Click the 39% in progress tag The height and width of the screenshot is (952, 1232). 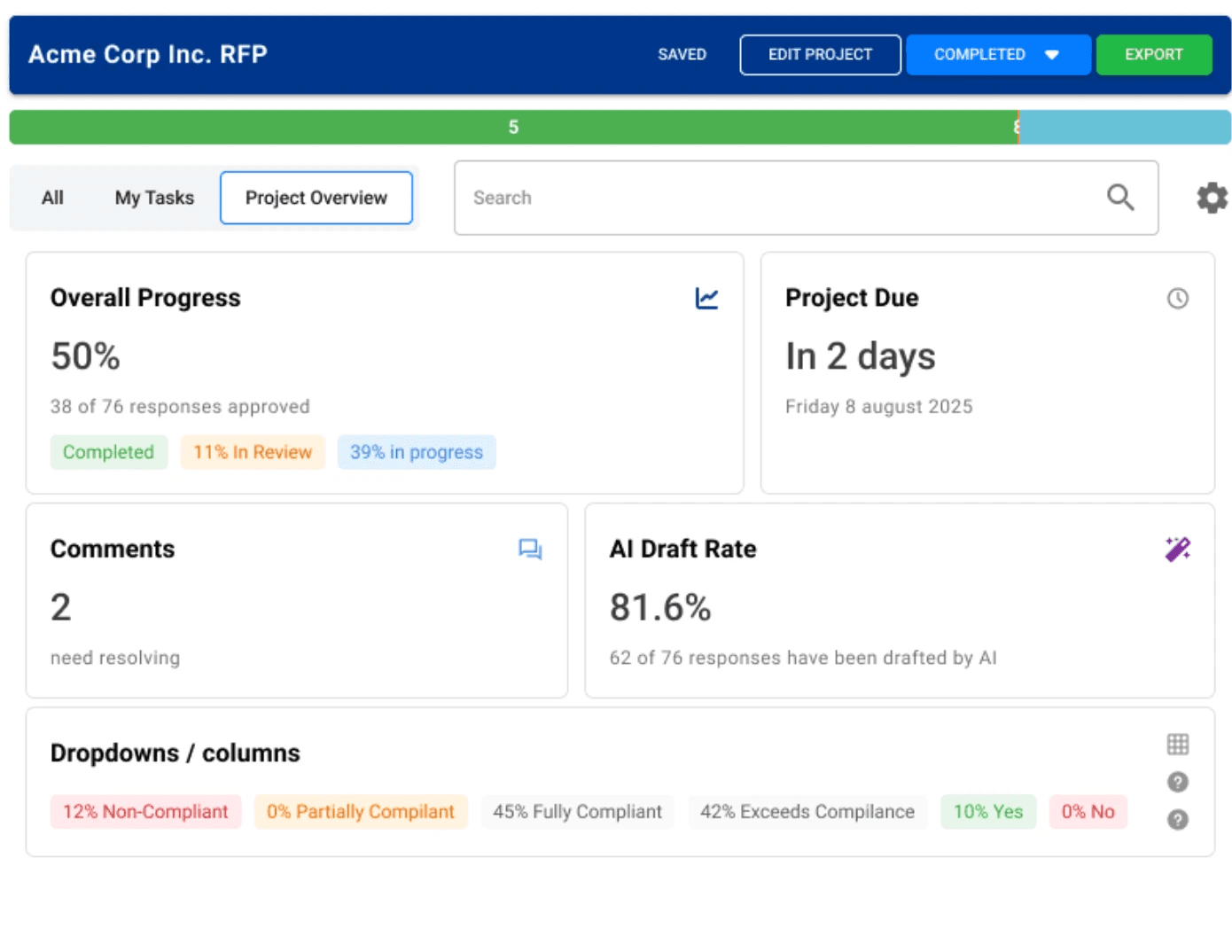[x=417, y=452]
